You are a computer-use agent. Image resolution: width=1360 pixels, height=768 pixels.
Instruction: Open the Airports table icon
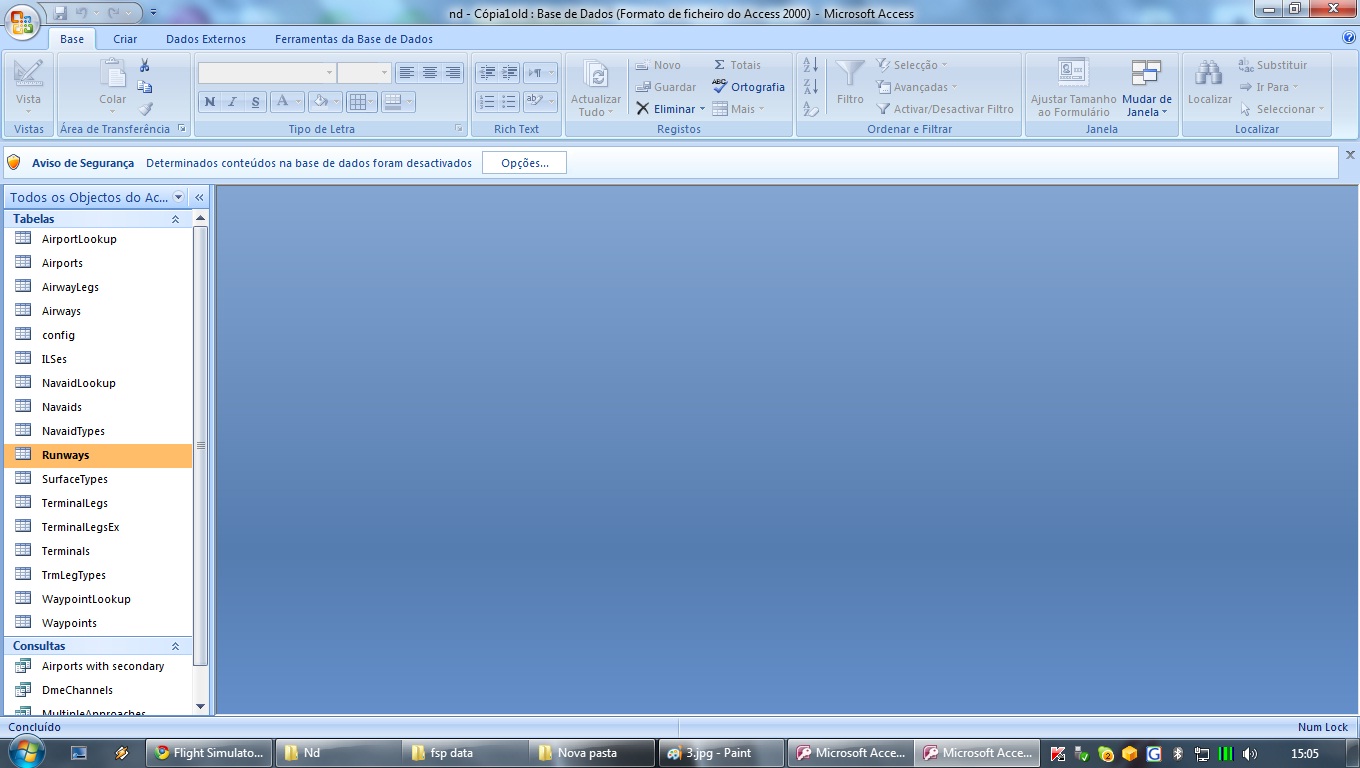click(x=23, y=263)
